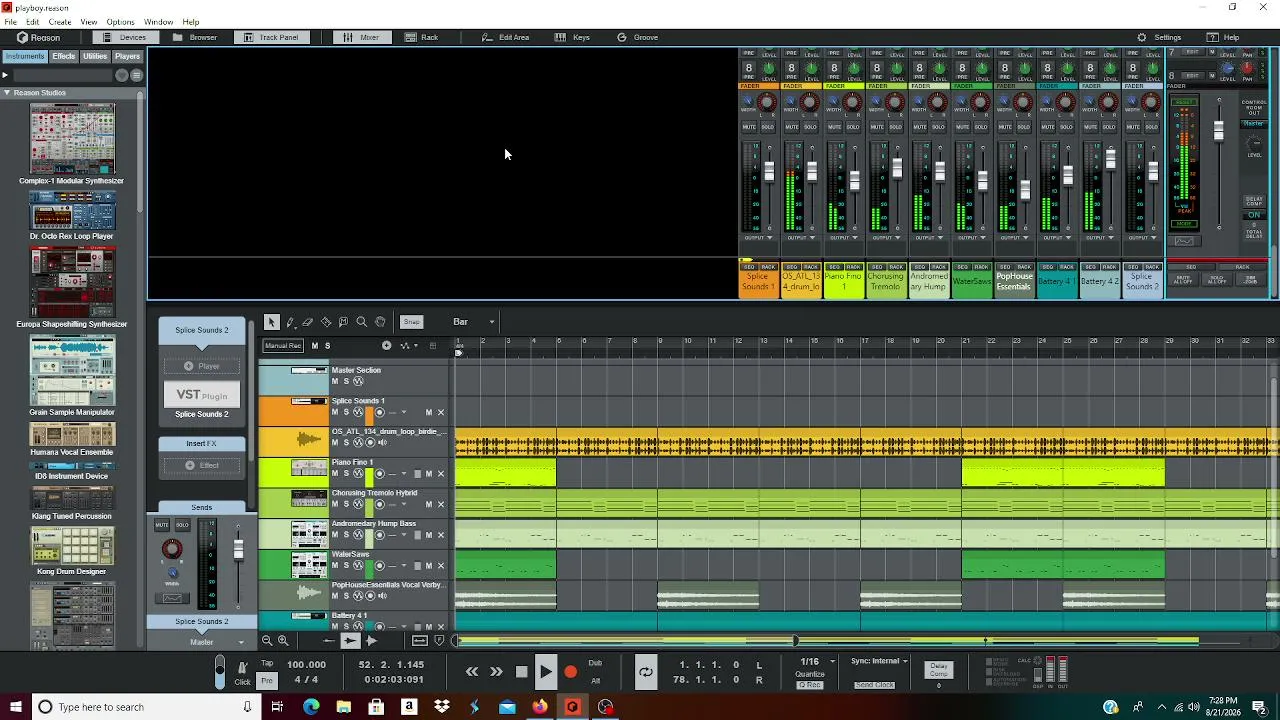Toggle the Browser panel
Viewport: 1280px width, 720px height.
pos(195,37)
